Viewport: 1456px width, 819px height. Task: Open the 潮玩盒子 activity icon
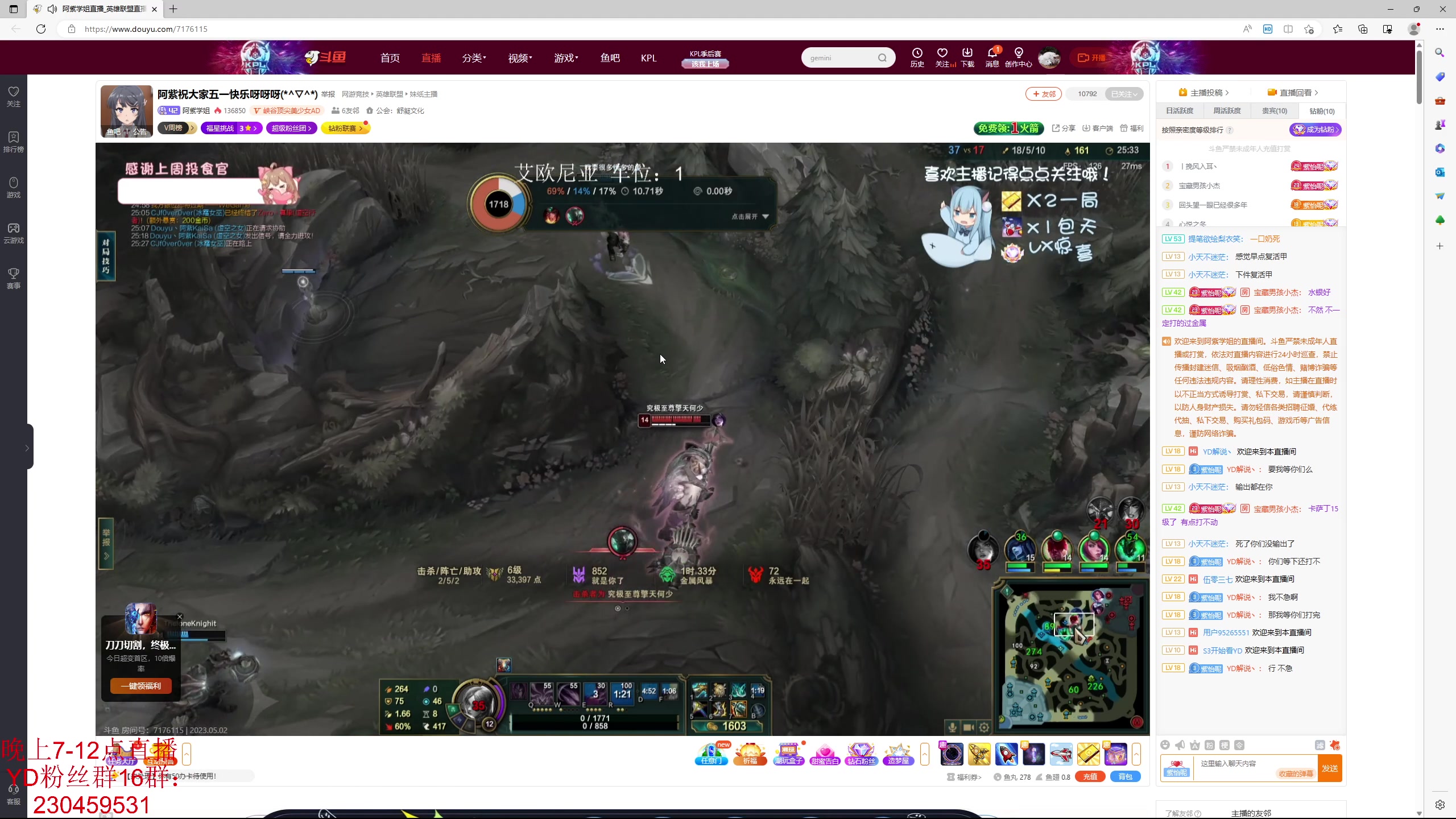(x=788, y=754)
